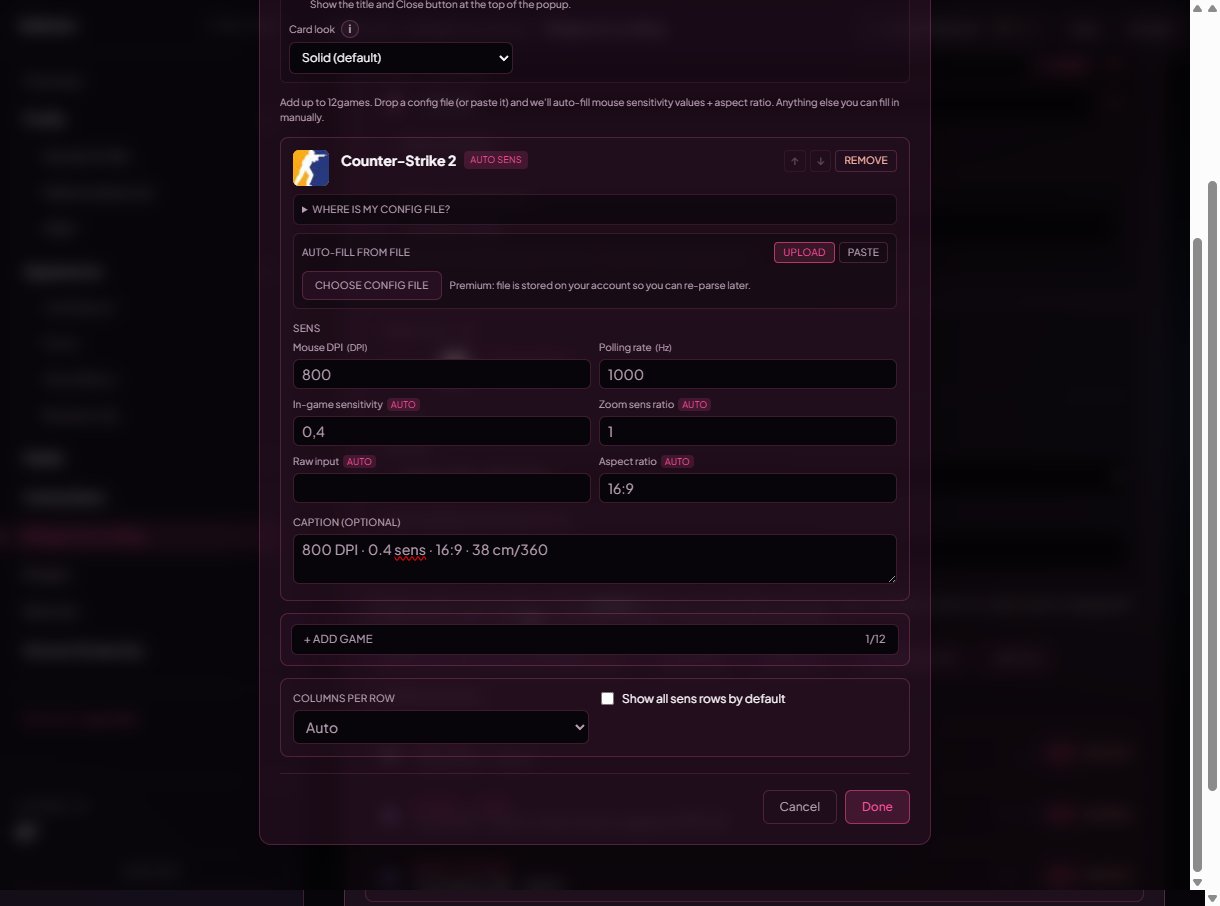Viewport: 1220px width, 906px height.
Task: Move Counter-Strike 2 up with the arrow
Action: [795, 161]
